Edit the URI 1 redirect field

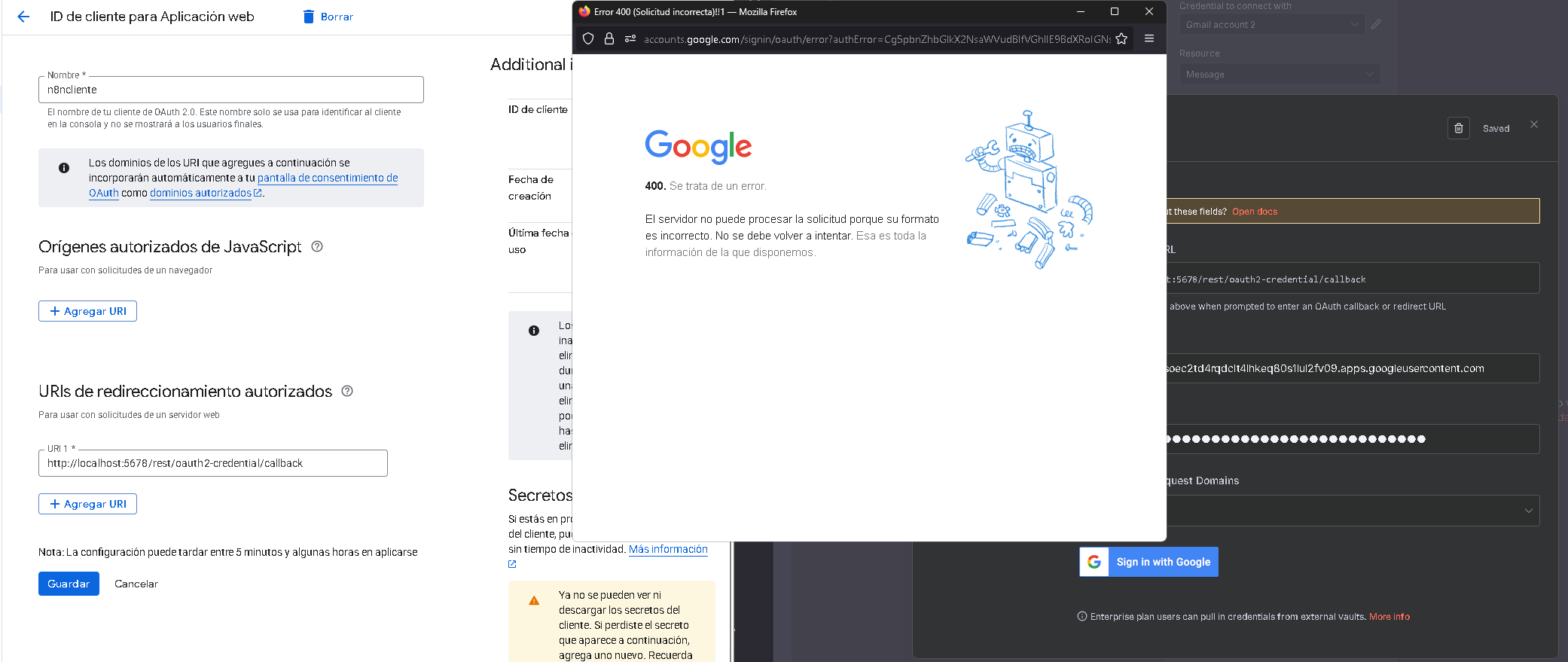click(x=213, y=463)
